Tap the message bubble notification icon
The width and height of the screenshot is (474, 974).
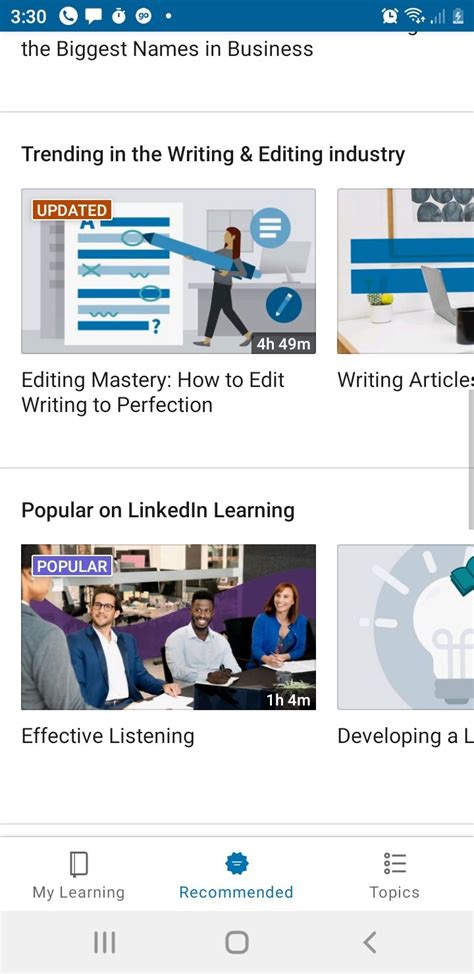93,16
